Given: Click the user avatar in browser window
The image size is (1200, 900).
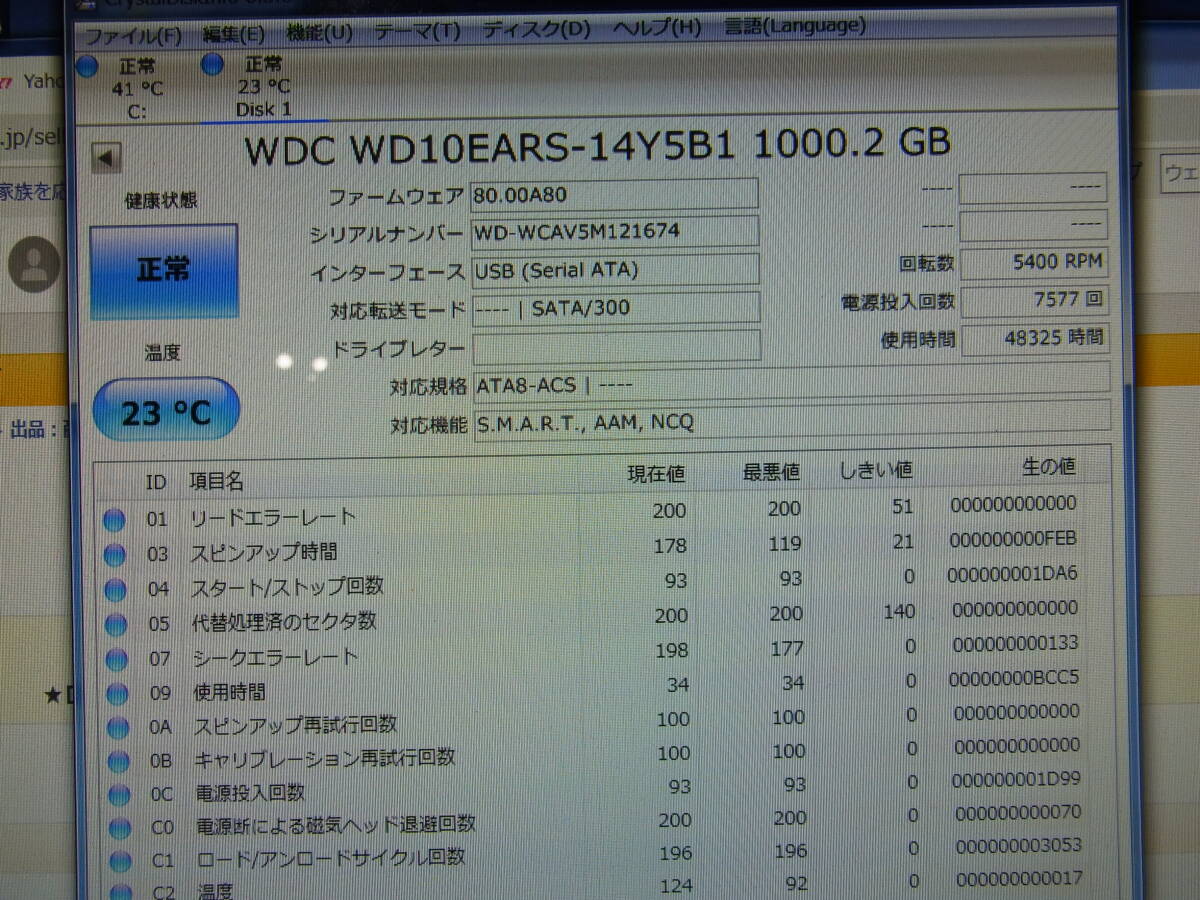Looking at the screenshot, I should [x=36, y=264].
